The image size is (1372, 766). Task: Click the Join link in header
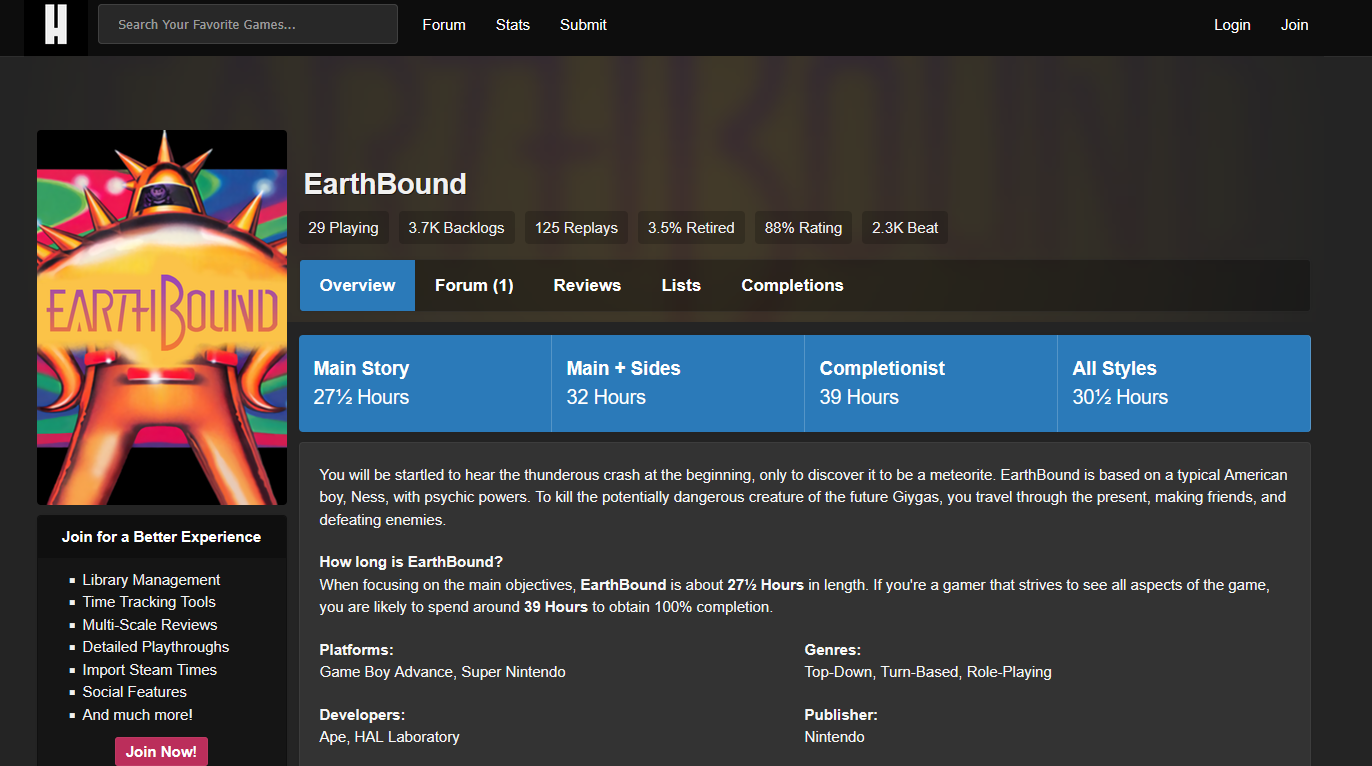1295,25
